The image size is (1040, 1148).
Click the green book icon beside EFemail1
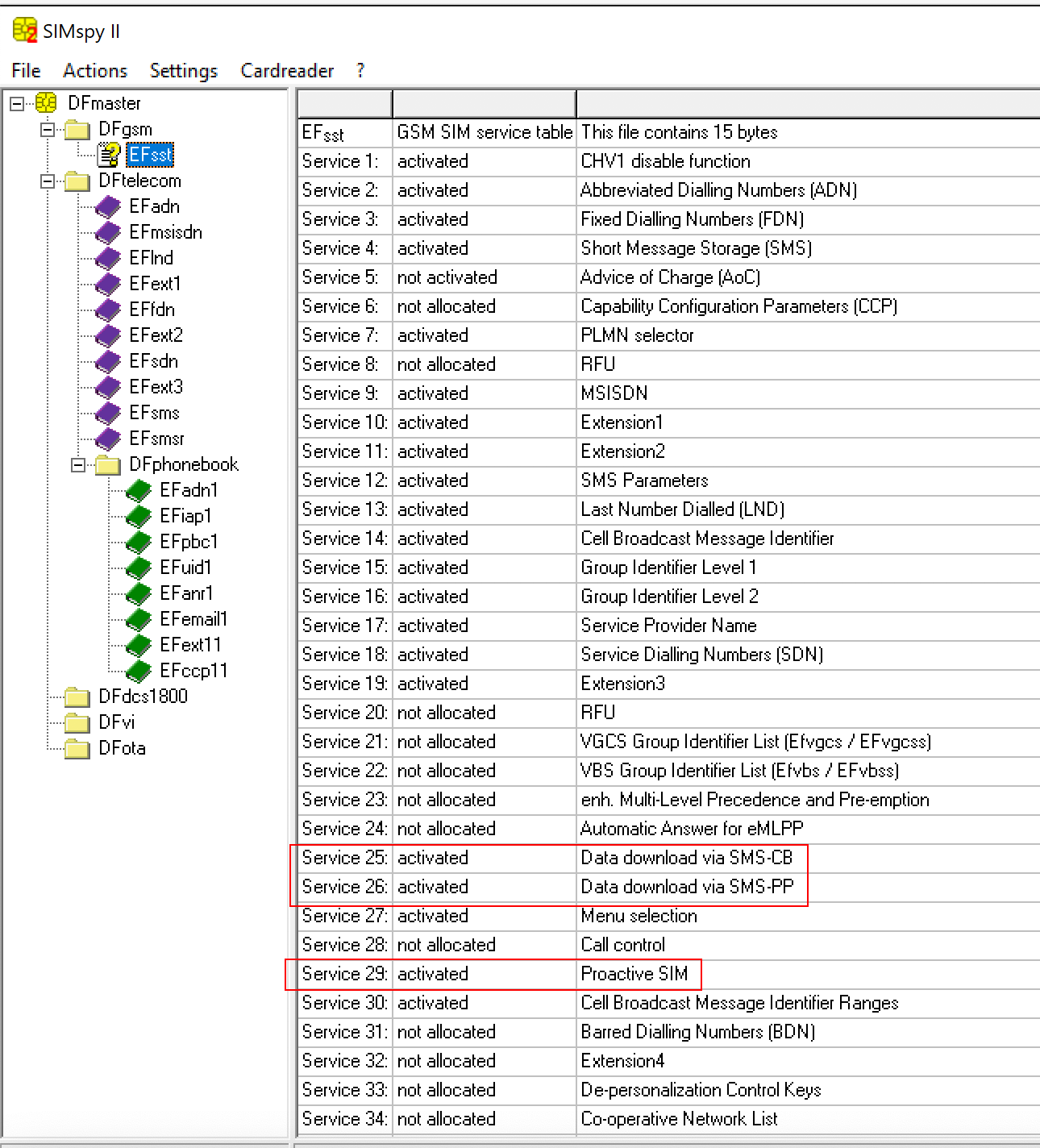tap(139, 619)
